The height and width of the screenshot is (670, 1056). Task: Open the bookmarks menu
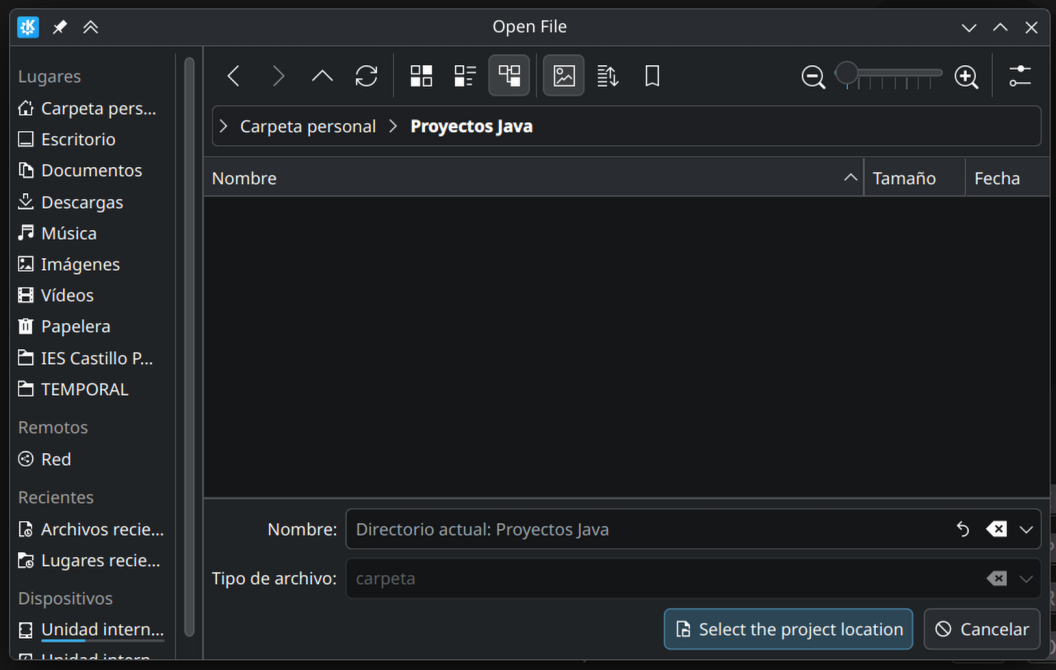point(652,76)
